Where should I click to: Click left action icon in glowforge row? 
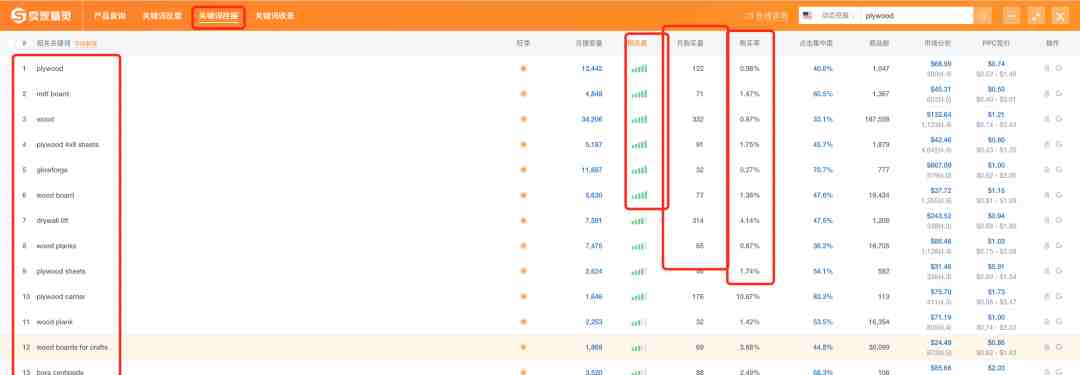(1047, 170)
